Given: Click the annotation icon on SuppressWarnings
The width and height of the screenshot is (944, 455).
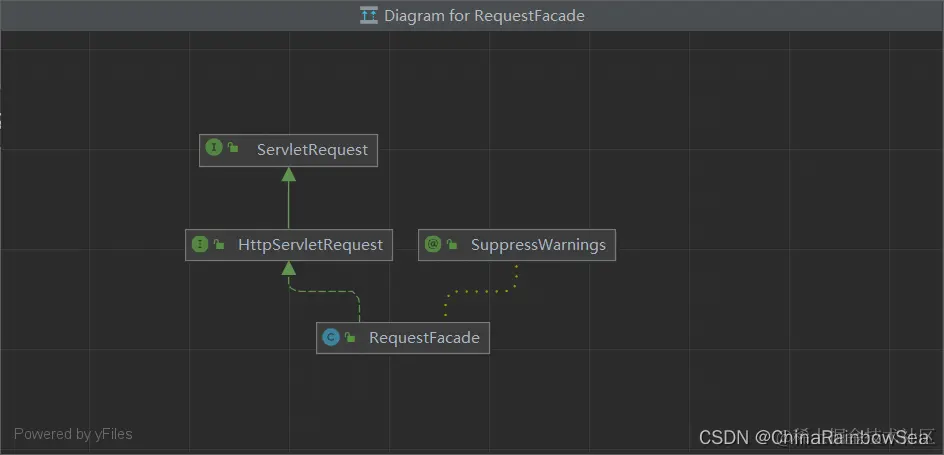Looking at the screenshot, I should point(433,244).
